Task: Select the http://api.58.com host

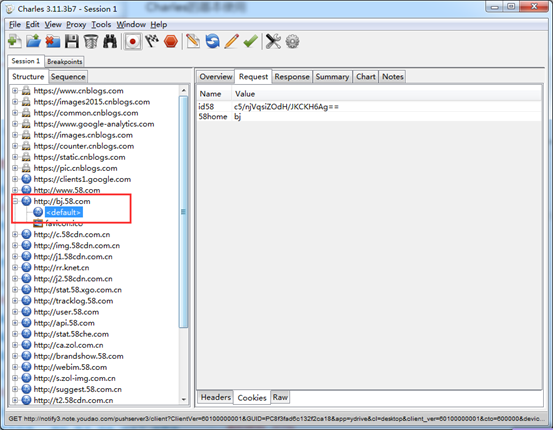Action: [64, 323]
